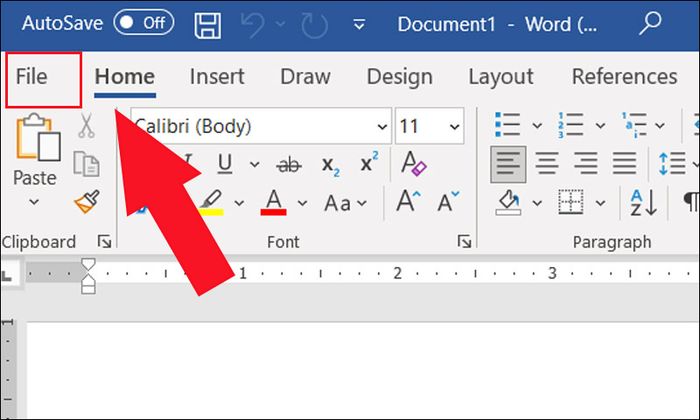Select the Format Painter brush icon
Viewport: 700px width, 420px height.
click(x=87, y=202)
